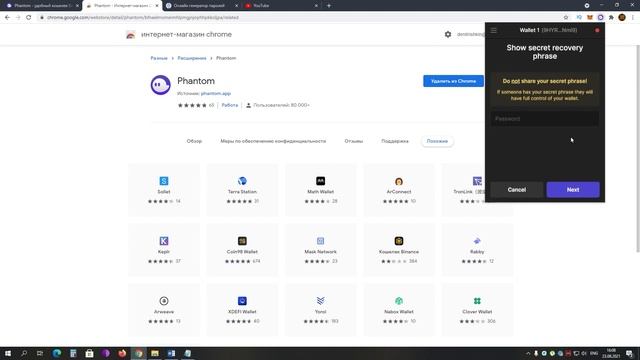The image size is (640, 360).
Task: Open the Clover Wallet extension card
Action: tap(477, 310)
